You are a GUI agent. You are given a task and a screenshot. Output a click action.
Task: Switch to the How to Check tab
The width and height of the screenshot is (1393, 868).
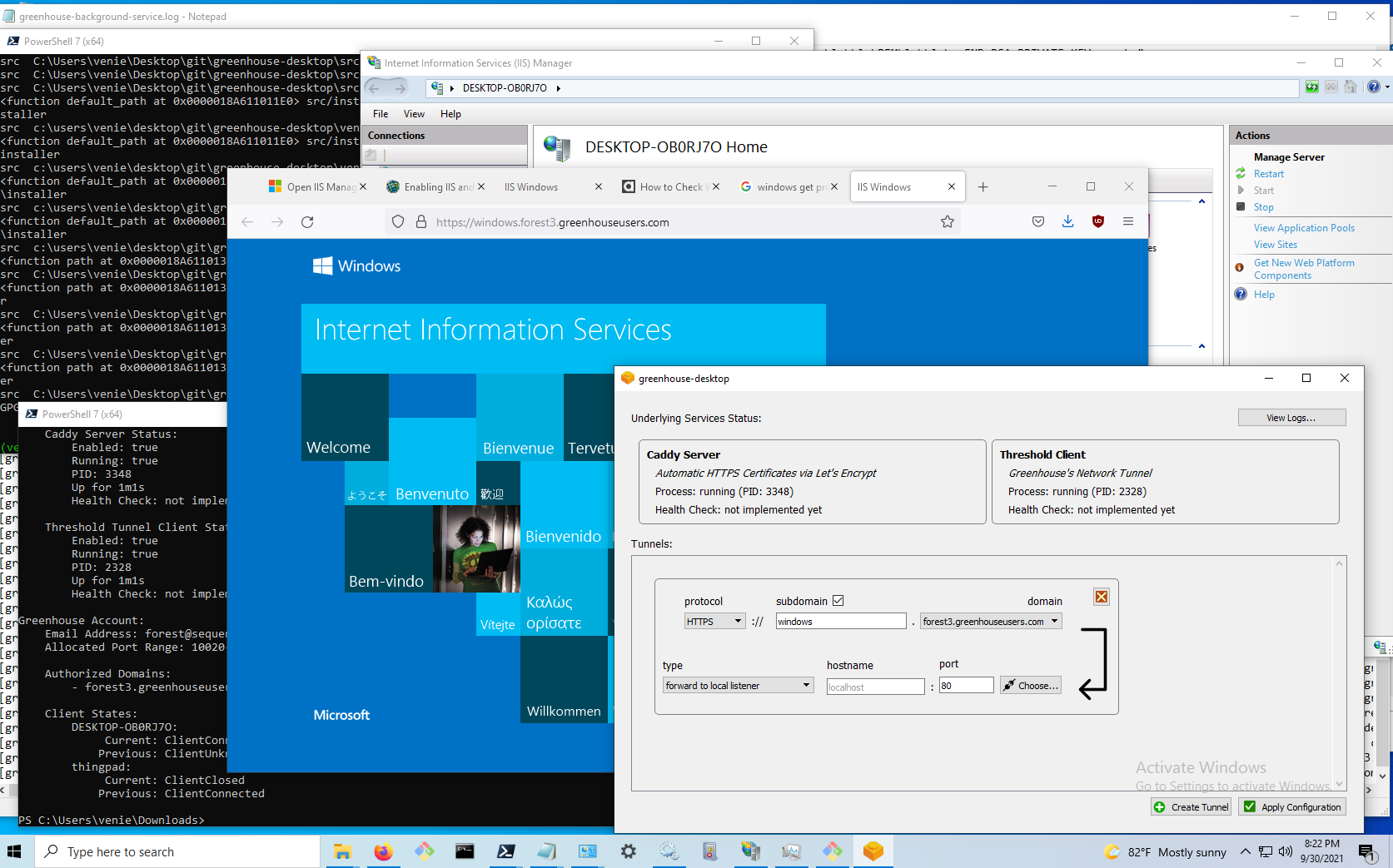point(670,187)
